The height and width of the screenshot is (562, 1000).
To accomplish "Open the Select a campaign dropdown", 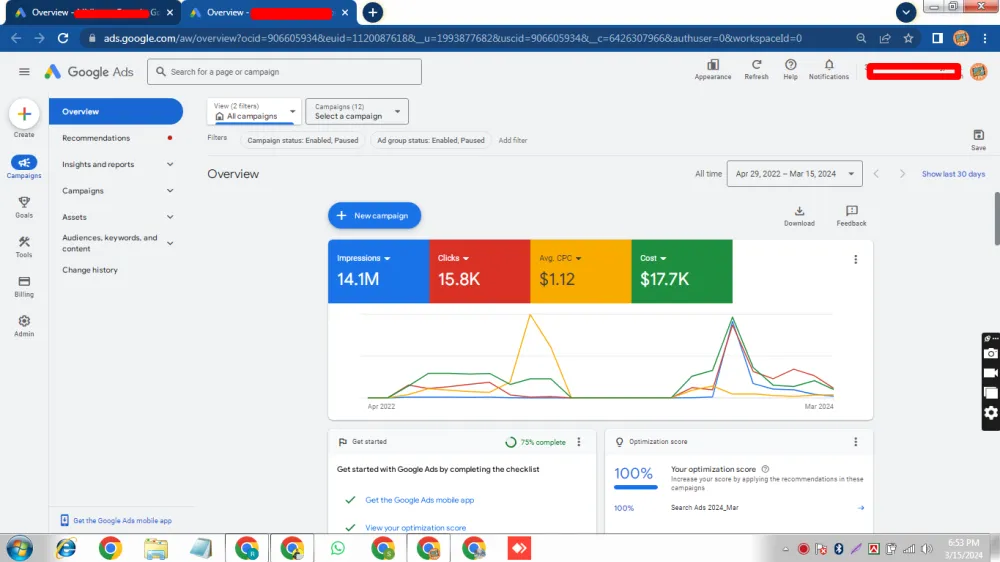I will [x=357, y=112].
